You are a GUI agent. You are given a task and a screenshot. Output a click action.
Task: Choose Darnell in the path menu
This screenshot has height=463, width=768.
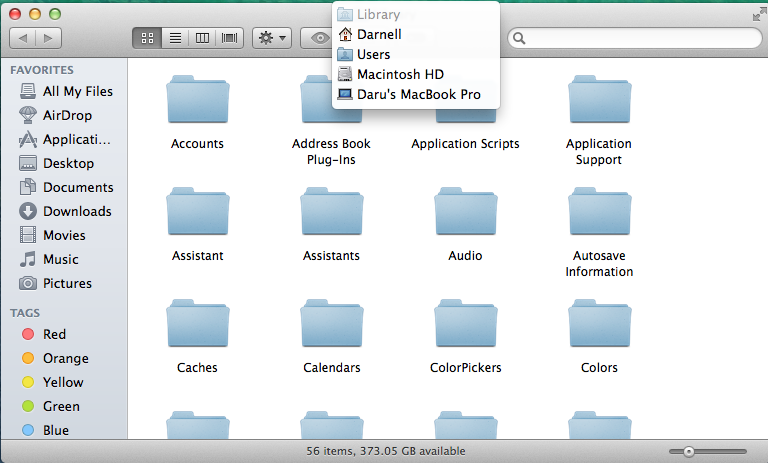click(416, 34)
